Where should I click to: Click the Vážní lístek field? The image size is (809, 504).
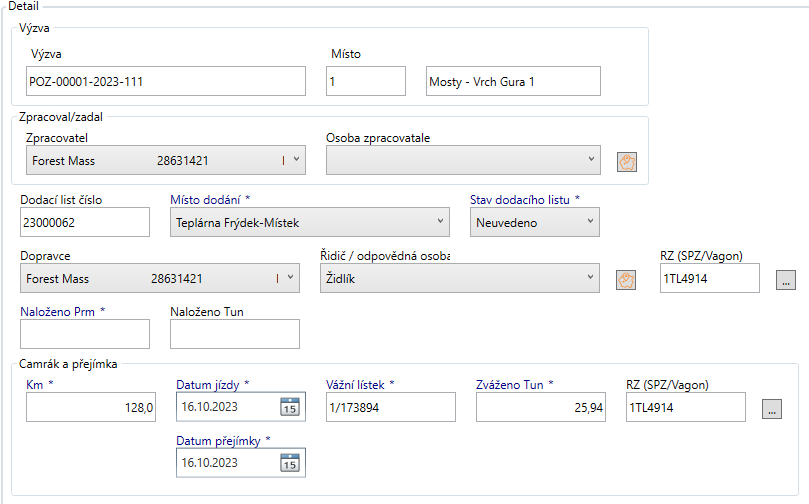[390, 407]
